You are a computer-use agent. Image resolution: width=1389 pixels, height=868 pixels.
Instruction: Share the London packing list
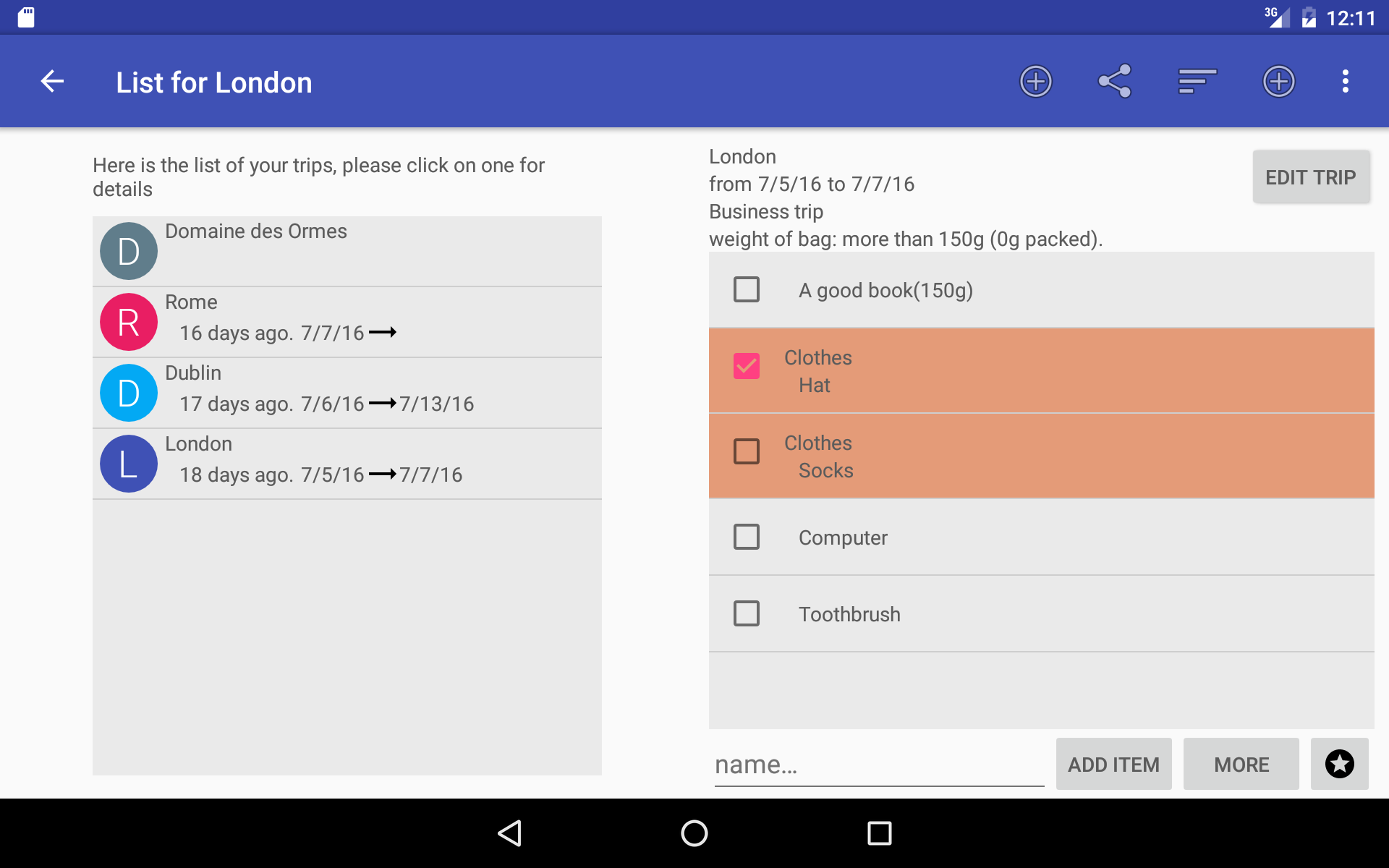[1114, 81]
